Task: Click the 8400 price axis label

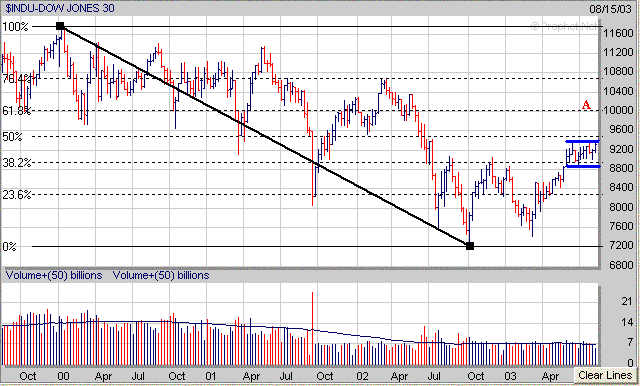Action: click(x=621, y=187)
